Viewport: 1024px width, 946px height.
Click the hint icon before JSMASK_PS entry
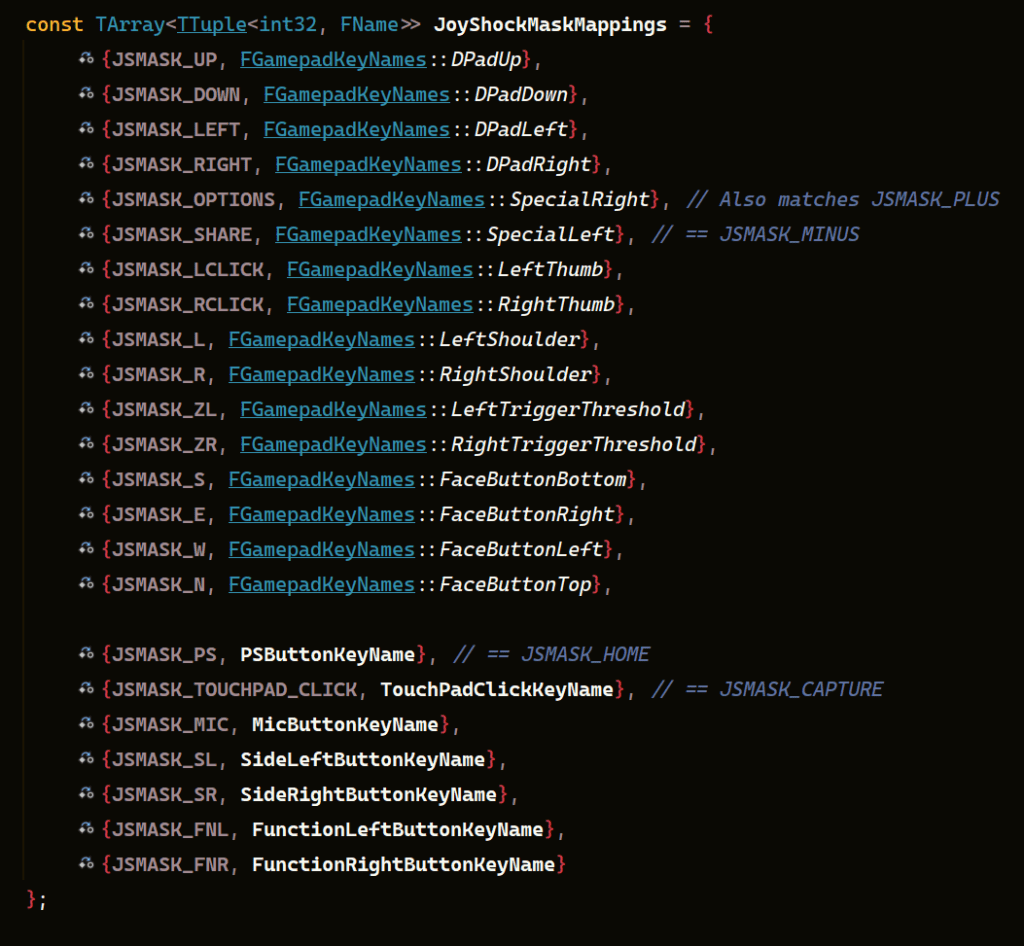(x=87, y=655)
